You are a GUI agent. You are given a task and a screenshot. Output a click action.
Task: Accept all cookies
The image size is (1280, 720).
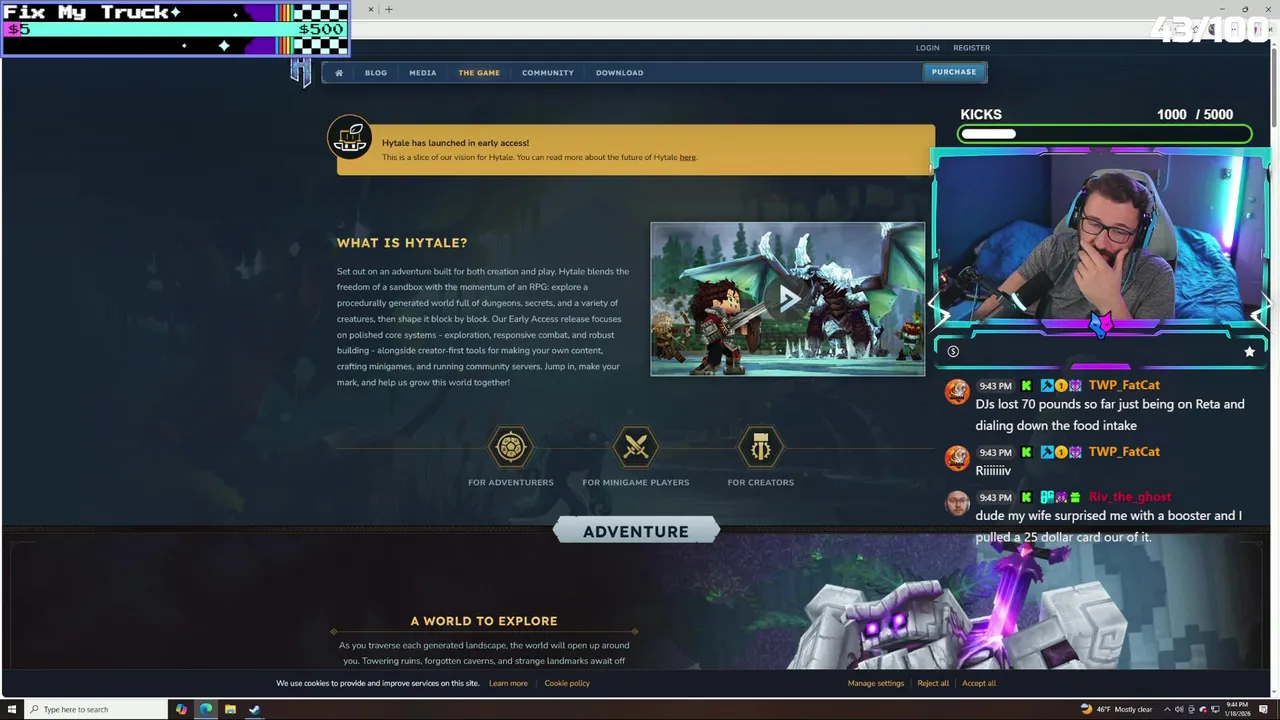[979, 683]
